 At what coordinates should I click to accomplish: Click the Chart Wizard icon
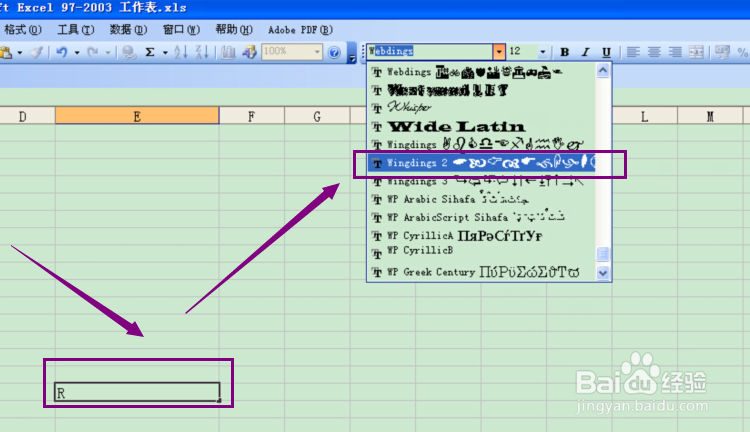[x=228, y=52]
